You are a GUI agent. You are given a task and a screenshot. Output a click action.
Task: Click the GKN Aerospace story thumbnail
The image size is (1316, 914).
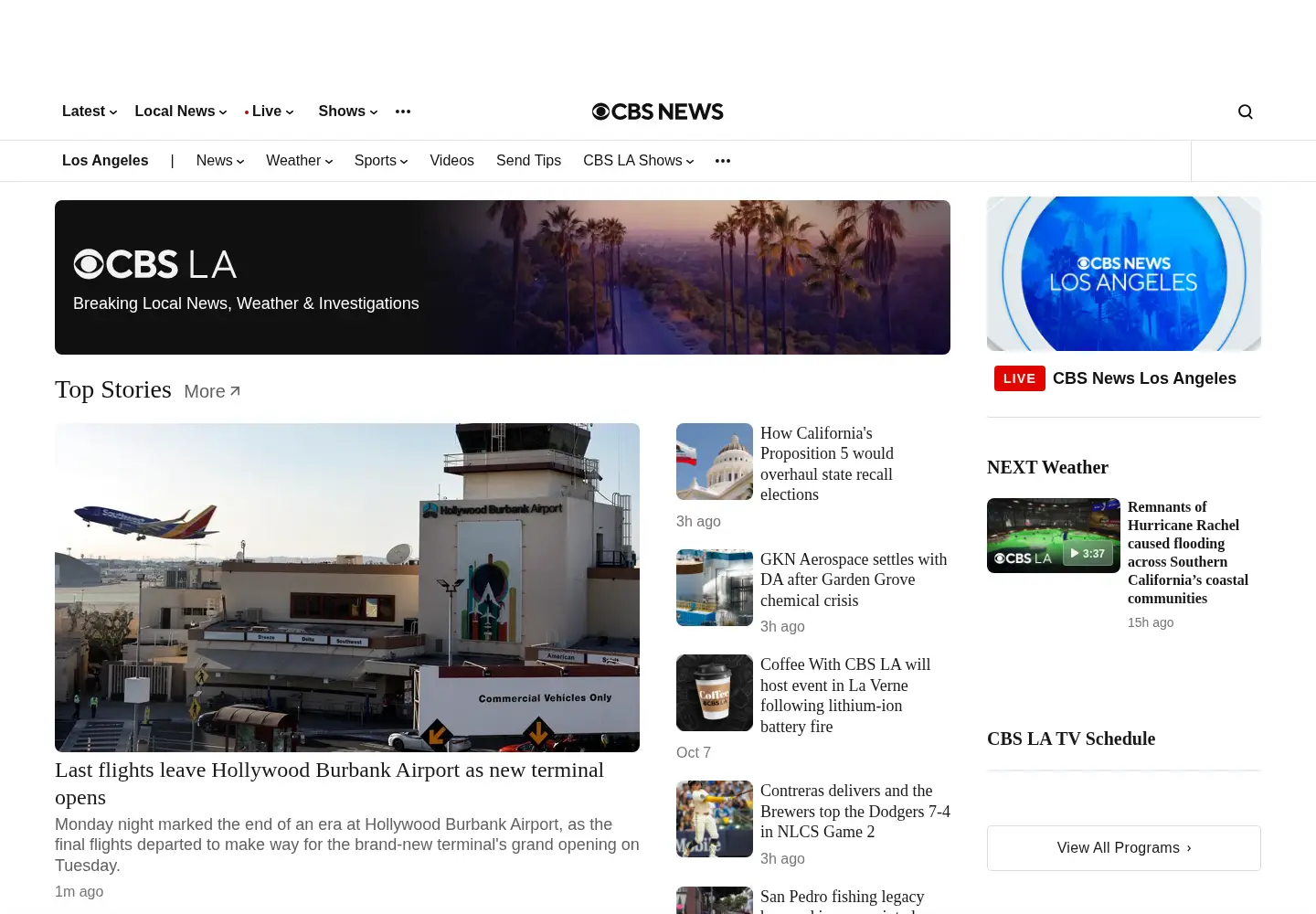pos(715,588)
